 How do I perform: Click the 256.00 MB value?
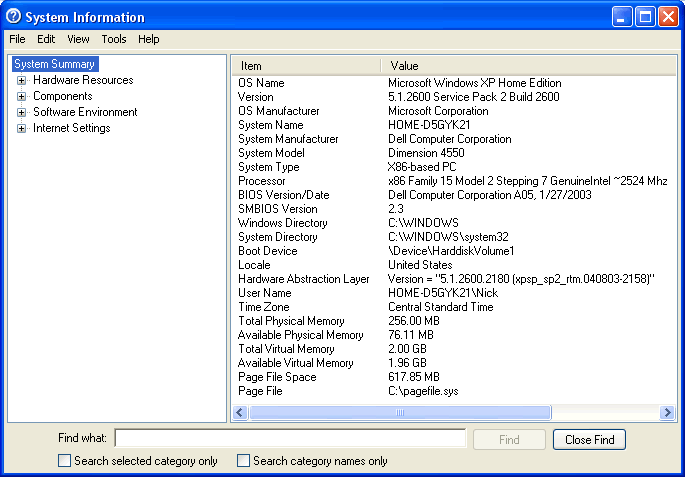[x=413, y=321]
